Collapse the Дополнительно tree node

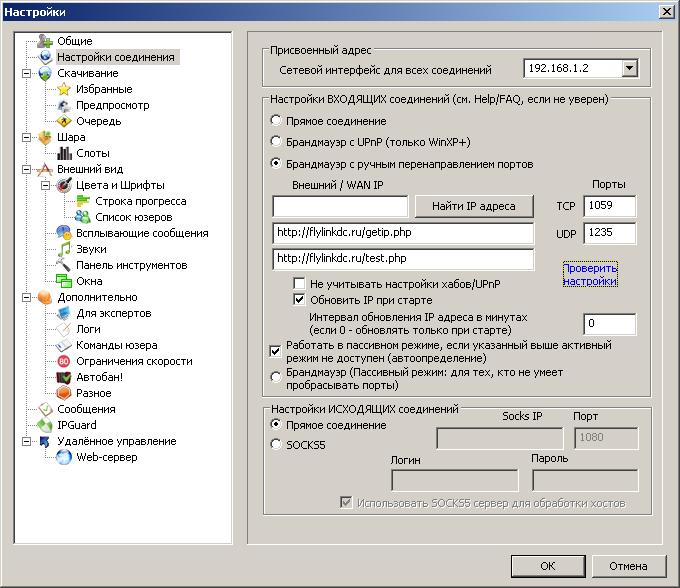click(x=26, y=297)
